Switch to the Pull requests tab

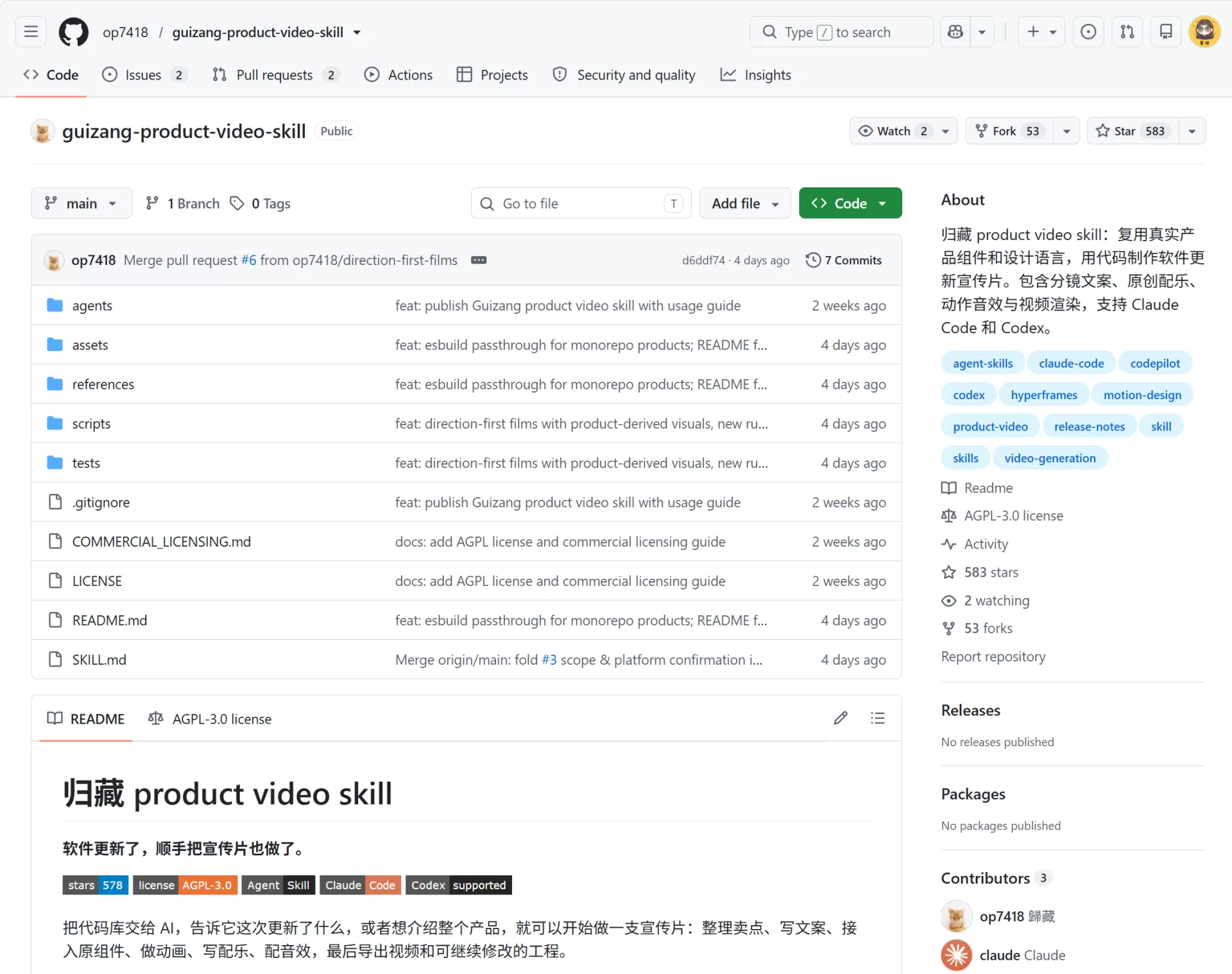point(275,75)
